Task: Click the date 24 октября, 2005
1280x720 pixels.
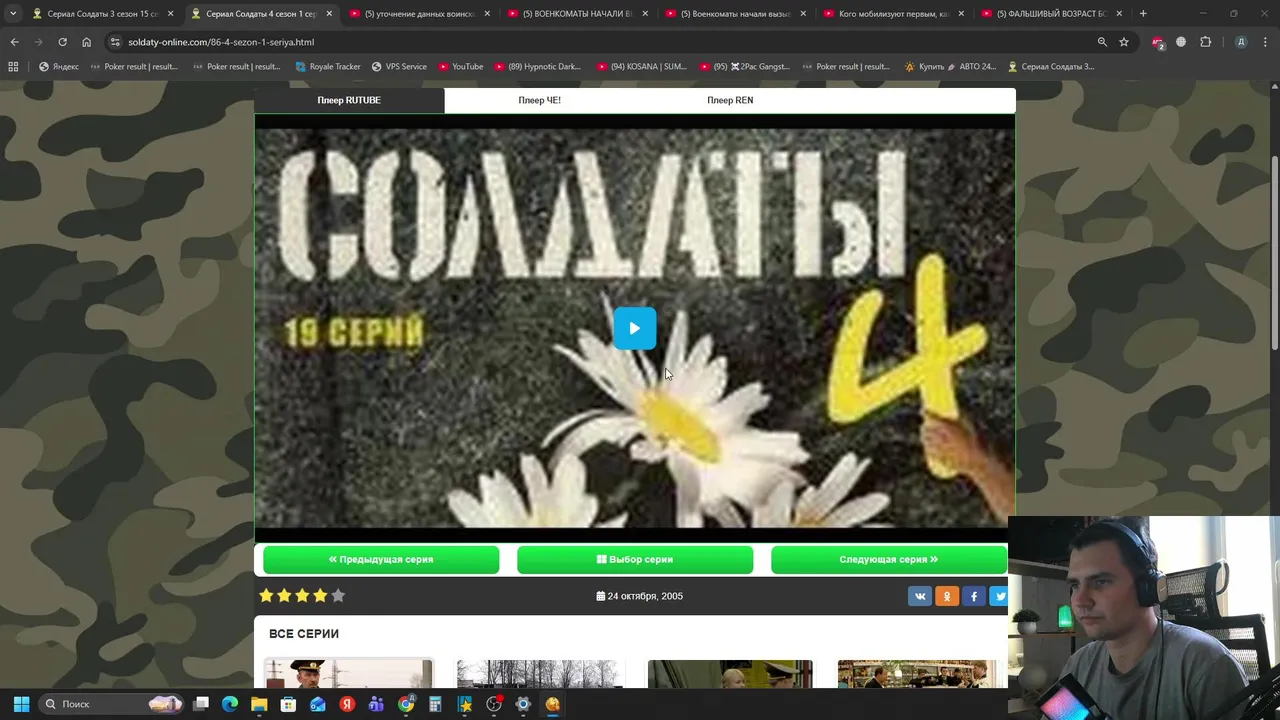Action: (640, 596)
